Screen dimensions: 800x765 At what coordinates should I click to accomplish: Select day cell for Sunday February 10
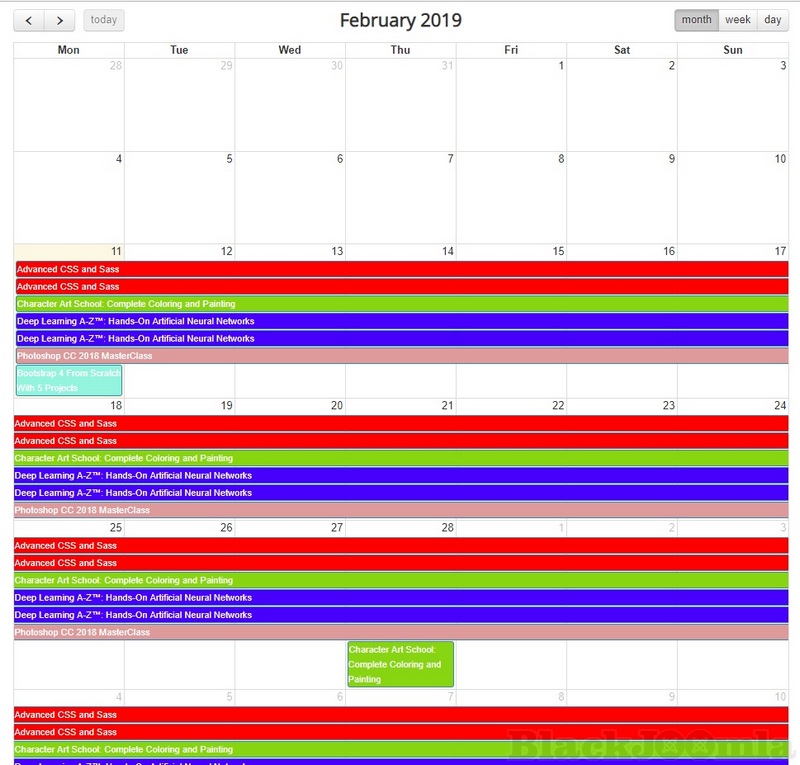[x=732, y=200]
